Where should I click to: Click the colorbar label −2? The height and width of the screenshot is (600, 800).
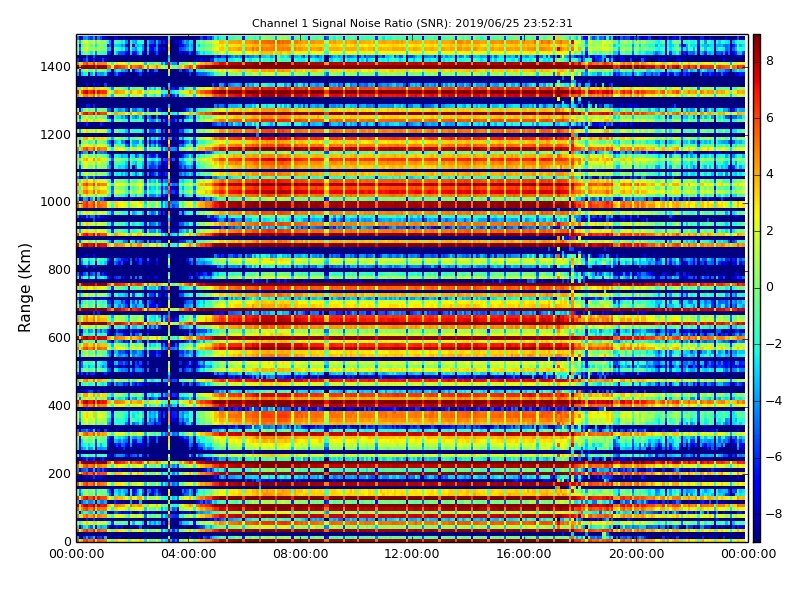(x=774, y=344)
